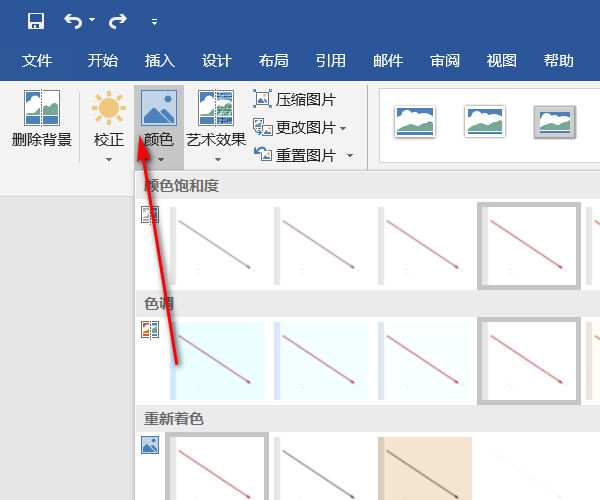600x500 pixels.
Task: Choose the washout recolor thumbnail
Action: [529, 469]
